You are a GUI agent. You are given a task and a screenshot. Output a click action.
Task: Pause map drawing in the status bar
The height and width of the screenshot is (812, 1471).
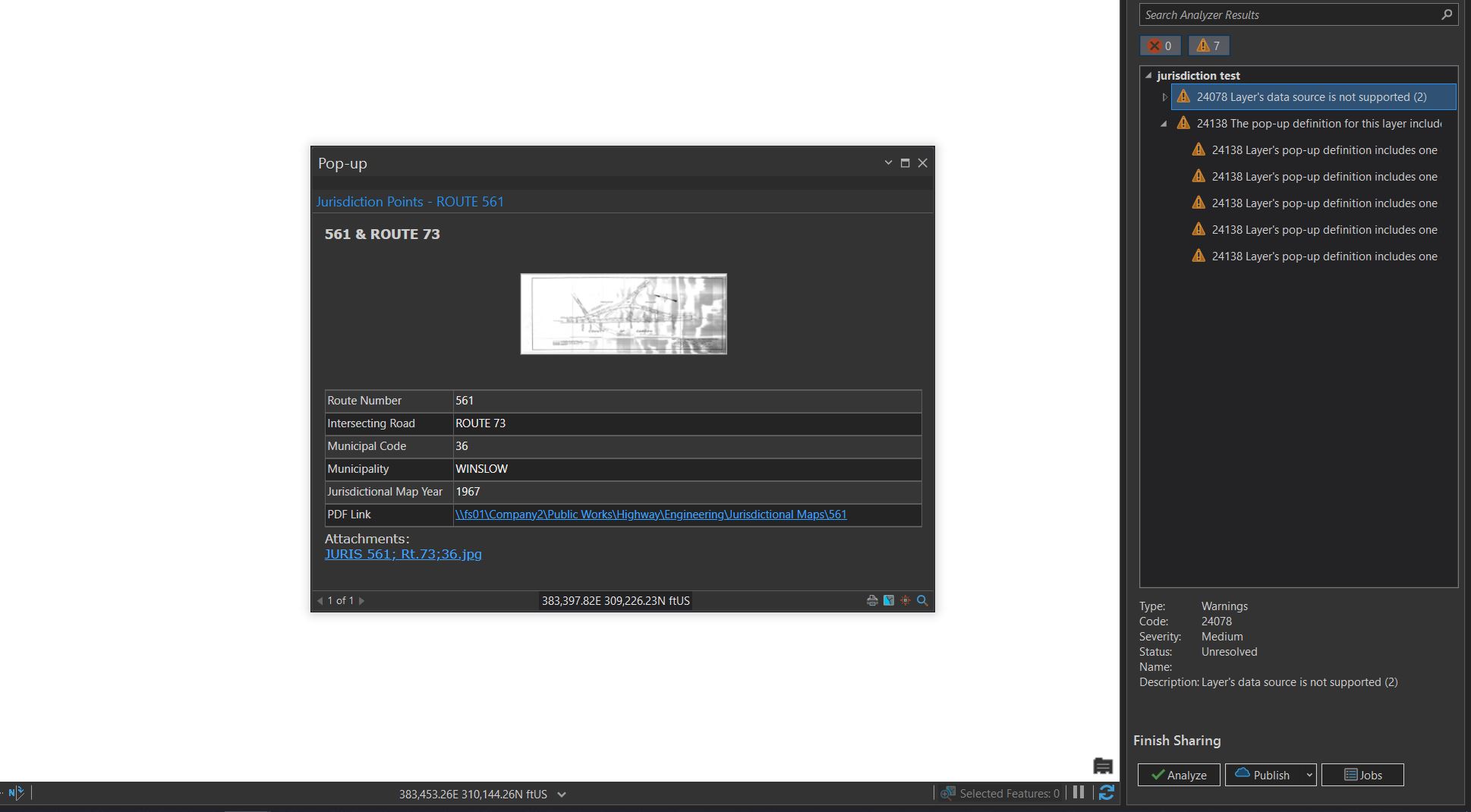[1079, 792]
